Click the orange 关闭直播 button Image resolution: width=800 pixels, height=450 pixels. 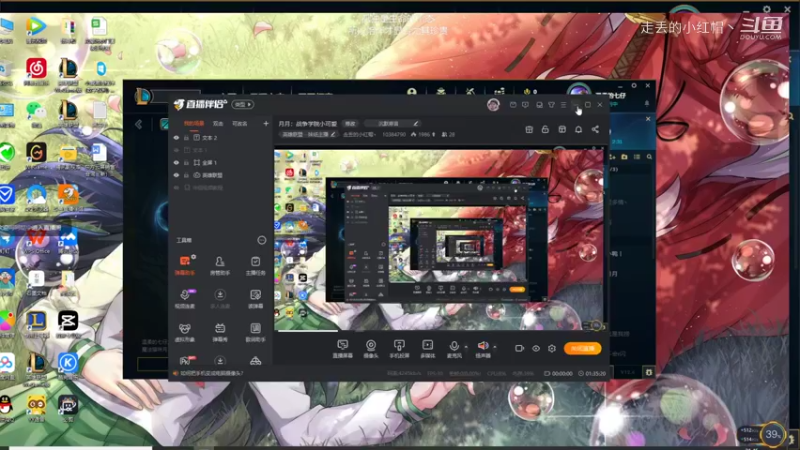coord(583,348)
